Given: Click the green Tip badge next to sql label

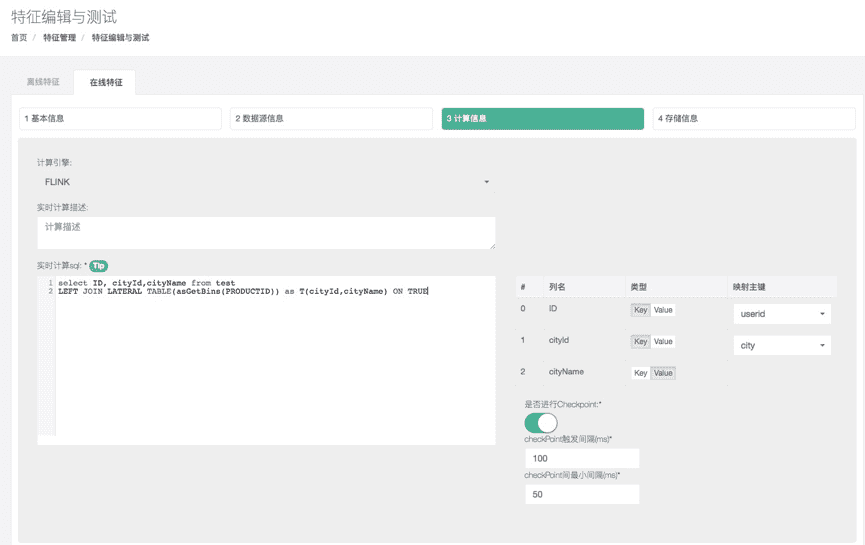Looking at the screenshot, I should pyautogui.click(x=99, y=266).
